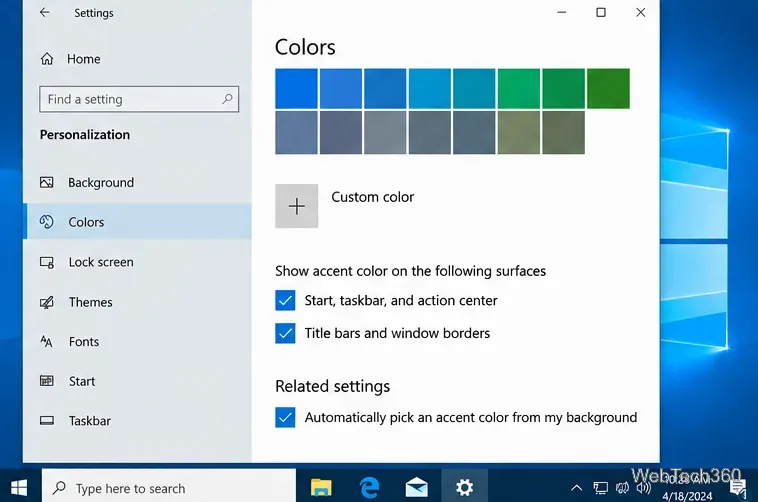The image size is (758, 502).
Task: Click the magnifier icon in Find a setting
Action: click(227, 99)
